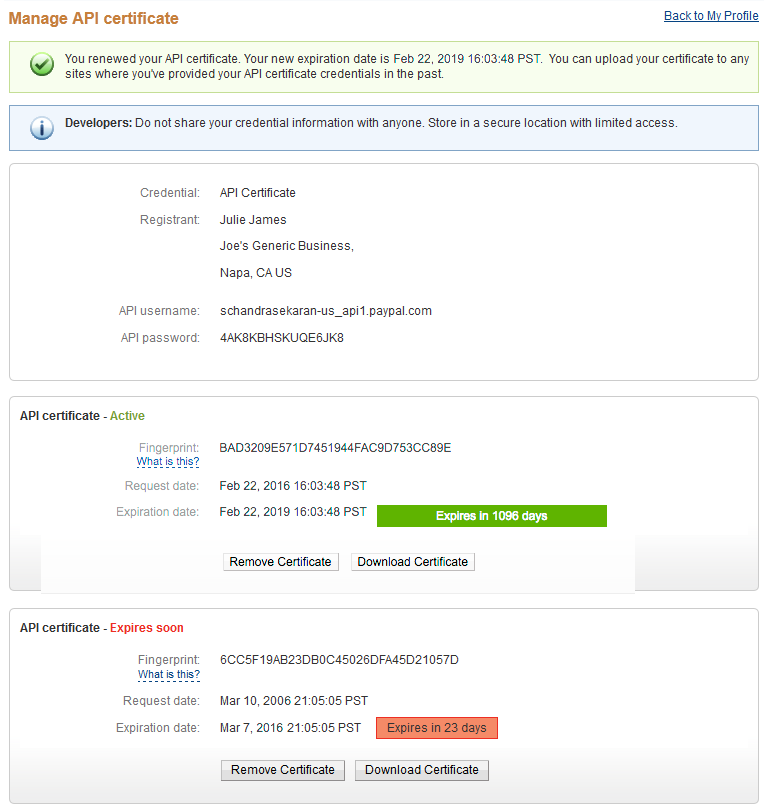This screenshot has height=810, width=768.
Task: Click the red 'Expires in 23 days' badge
Action: (436, 728)
